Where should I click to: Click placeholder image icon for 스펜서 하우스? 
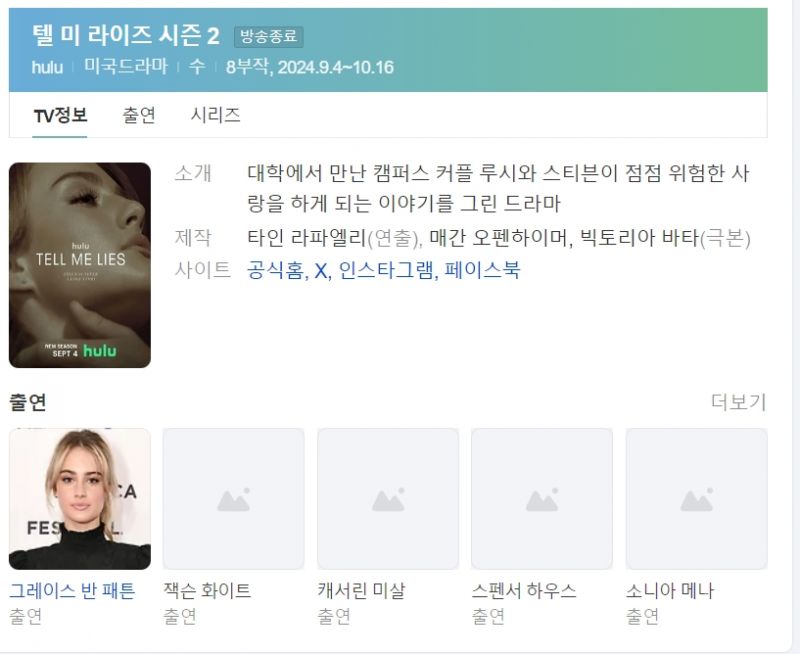[542, 499]
